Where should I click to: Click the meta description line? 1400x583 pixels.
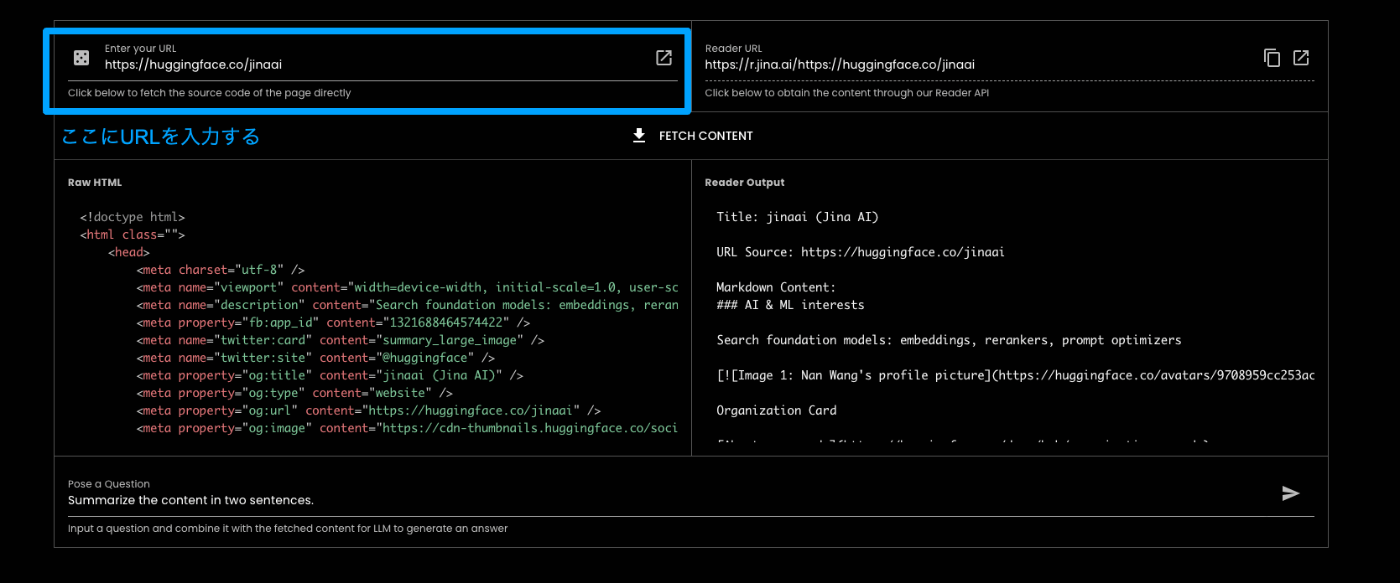[x=408, y=305]
